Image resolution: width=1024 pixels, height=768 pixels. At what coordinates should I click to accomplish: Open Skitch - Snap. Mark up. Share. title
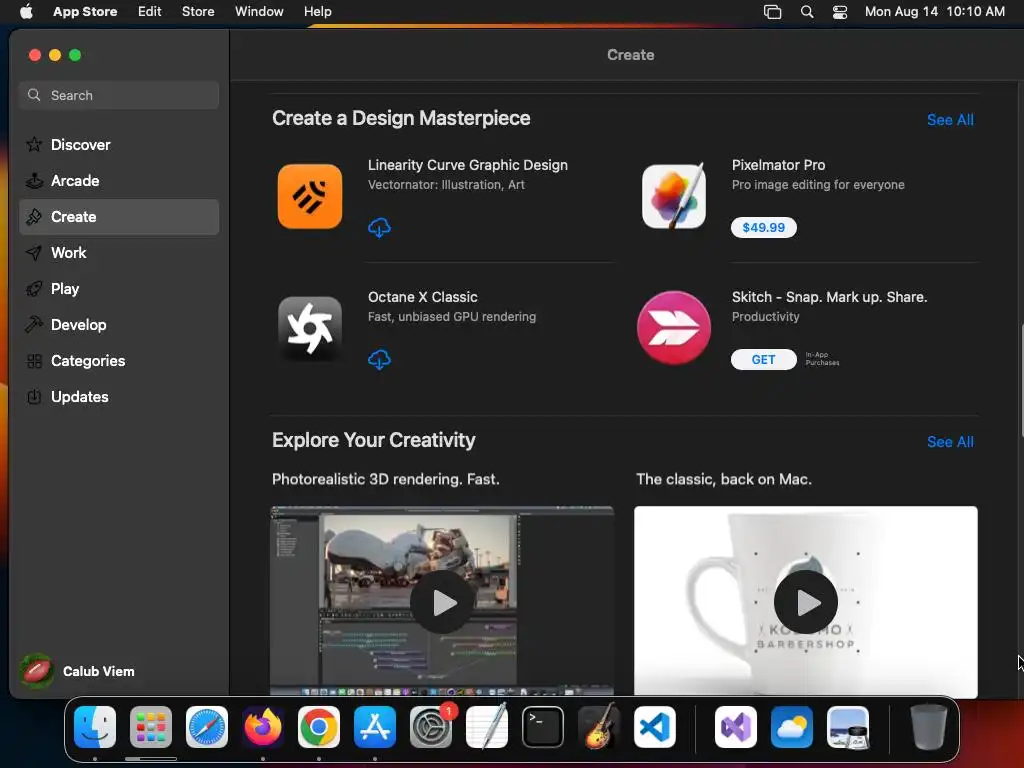click(829, 297)
